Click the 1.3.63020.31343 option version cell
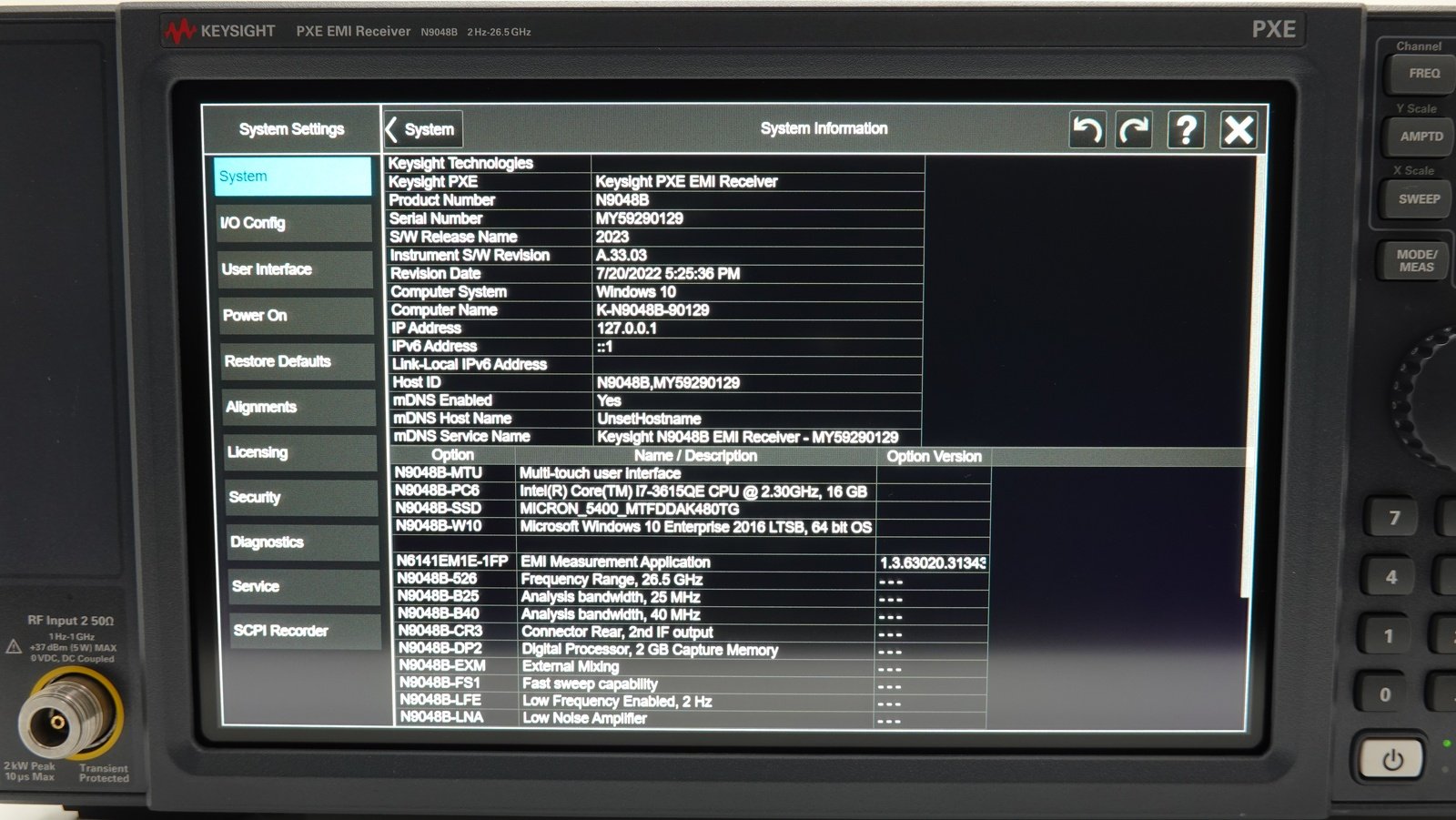Viewport: 1456px width, 820px height. (x=933, y=562)
